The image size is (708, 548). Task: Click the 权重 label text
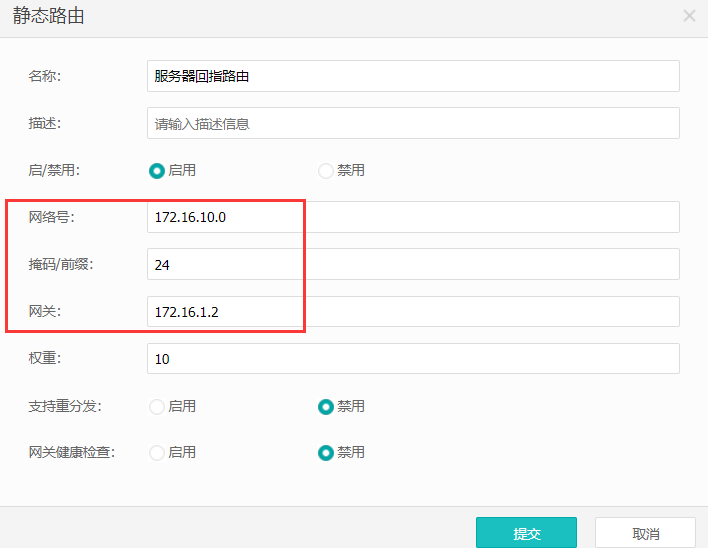(x=45, y=358)
